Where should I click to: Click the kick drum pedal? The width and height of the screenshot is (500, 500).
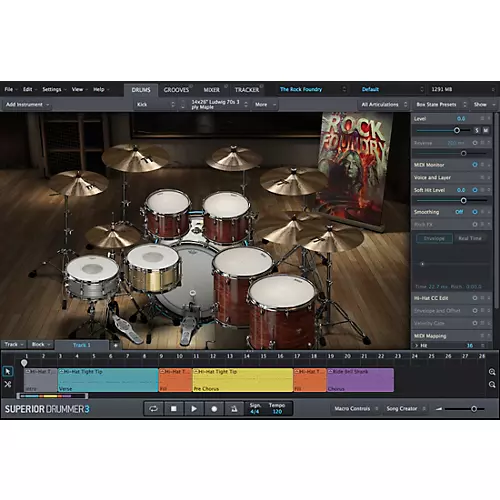[x=189, y=330]
